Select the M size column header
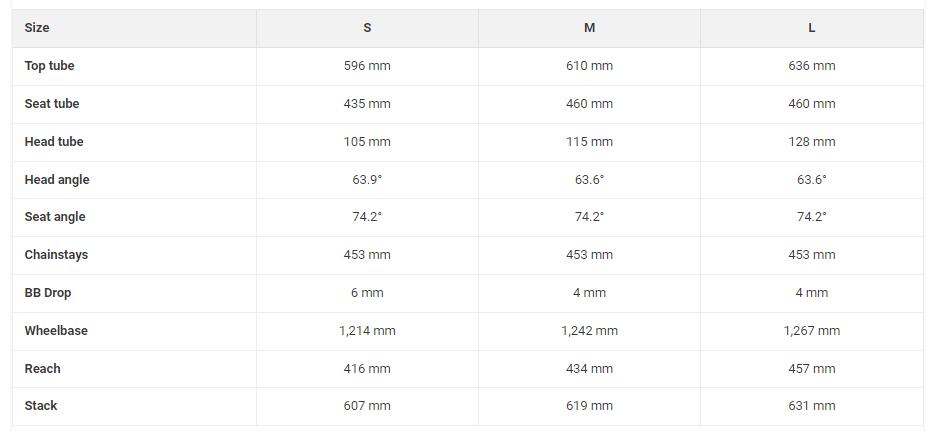This screenshot has width=940, height=432. pos(589,28)
